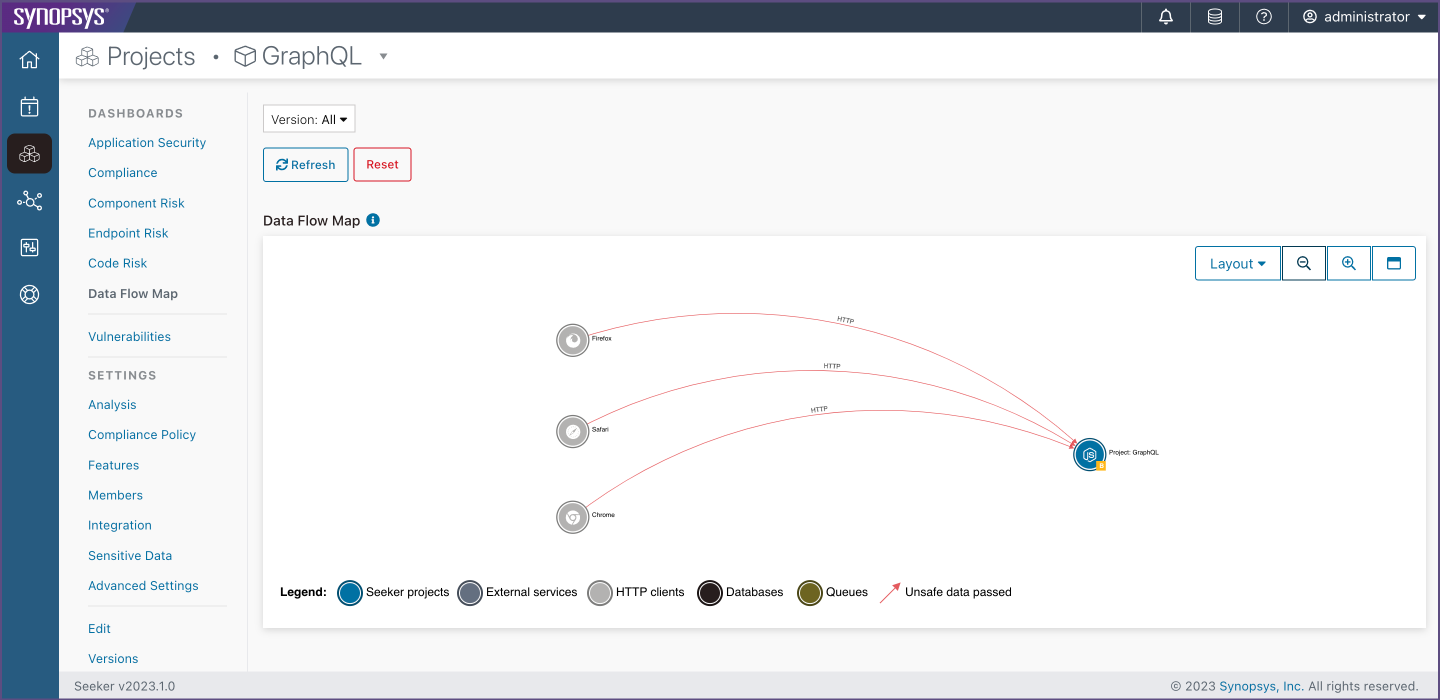
Task: Open the network graph sidebar icon
Action: click(x=29, y=201)
